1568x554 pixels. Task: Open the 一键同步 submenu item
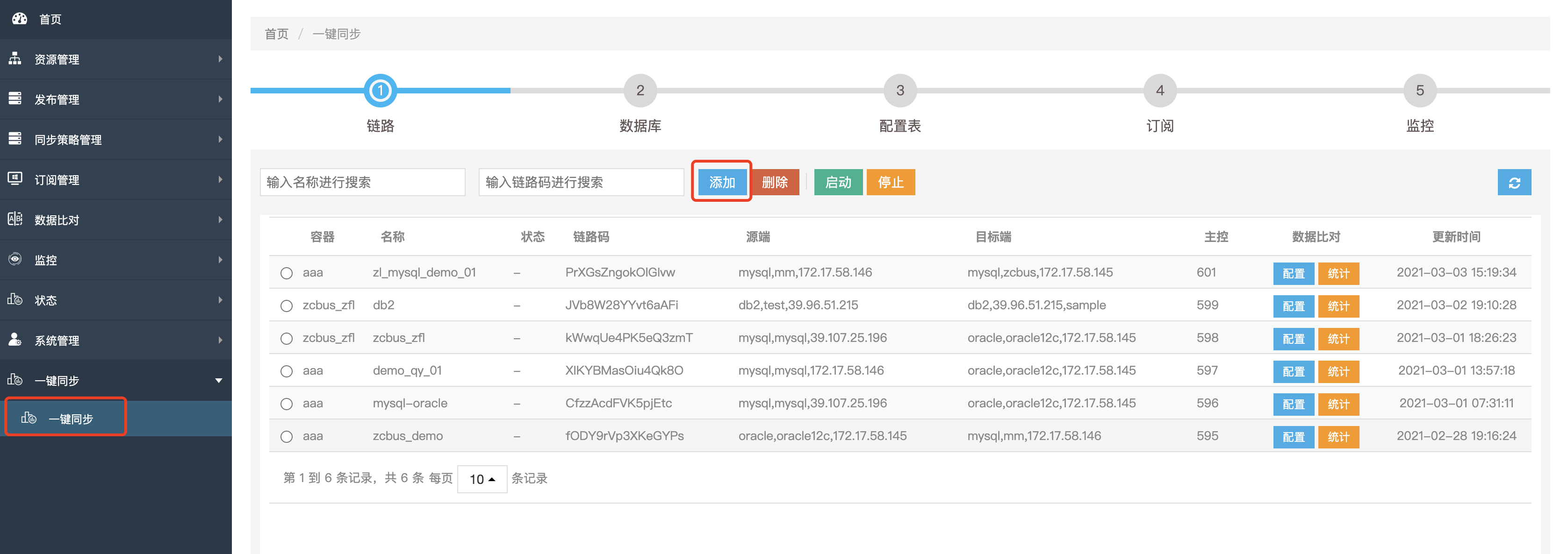pos(71,419)
